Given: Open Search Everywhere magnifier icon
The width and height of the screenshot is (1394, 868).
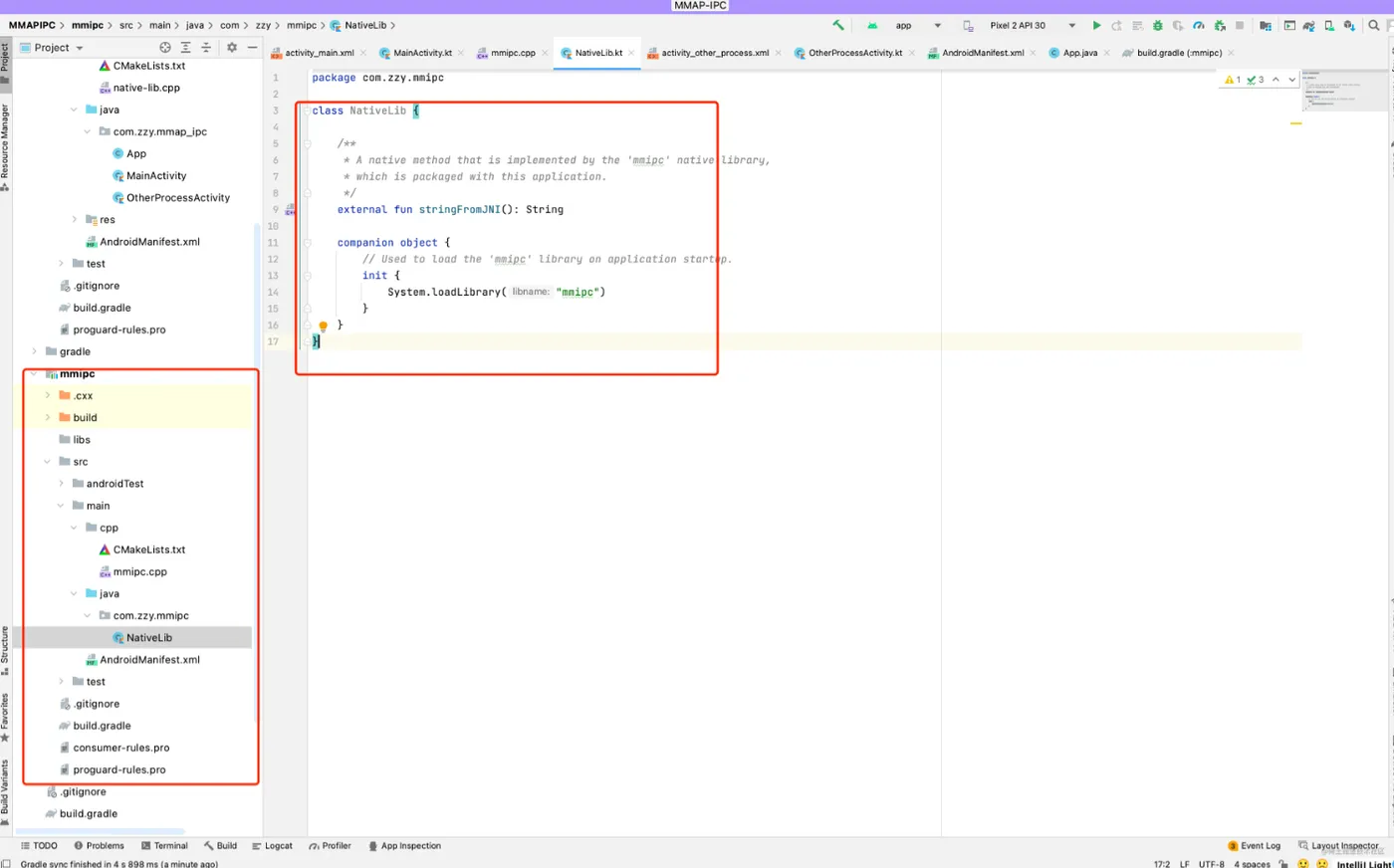Looking at the screenshot, I should click(x=1374, y=25).
